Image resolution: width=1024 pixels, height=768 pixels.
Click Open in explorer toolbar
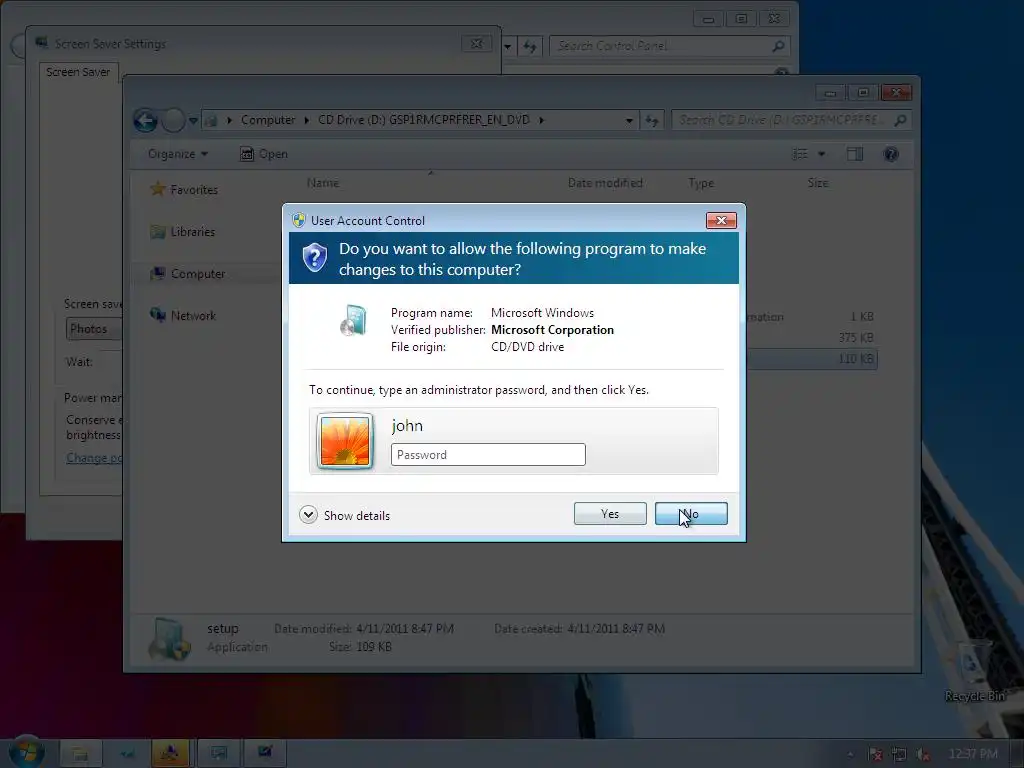point(264,154)
